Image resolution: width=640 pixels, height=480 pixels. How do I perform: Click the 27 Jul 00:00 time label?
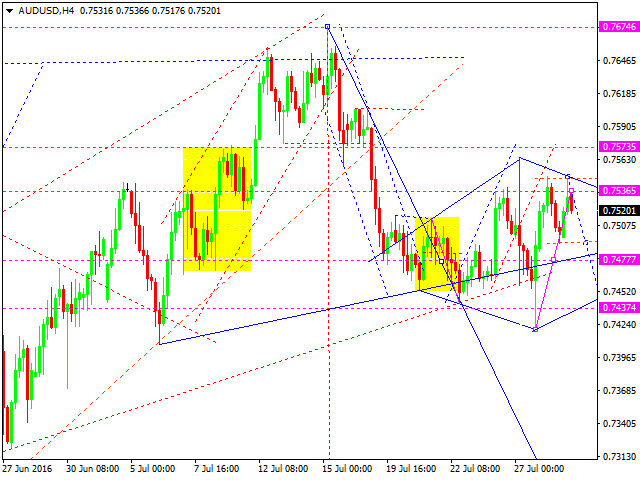pos(539,469)
